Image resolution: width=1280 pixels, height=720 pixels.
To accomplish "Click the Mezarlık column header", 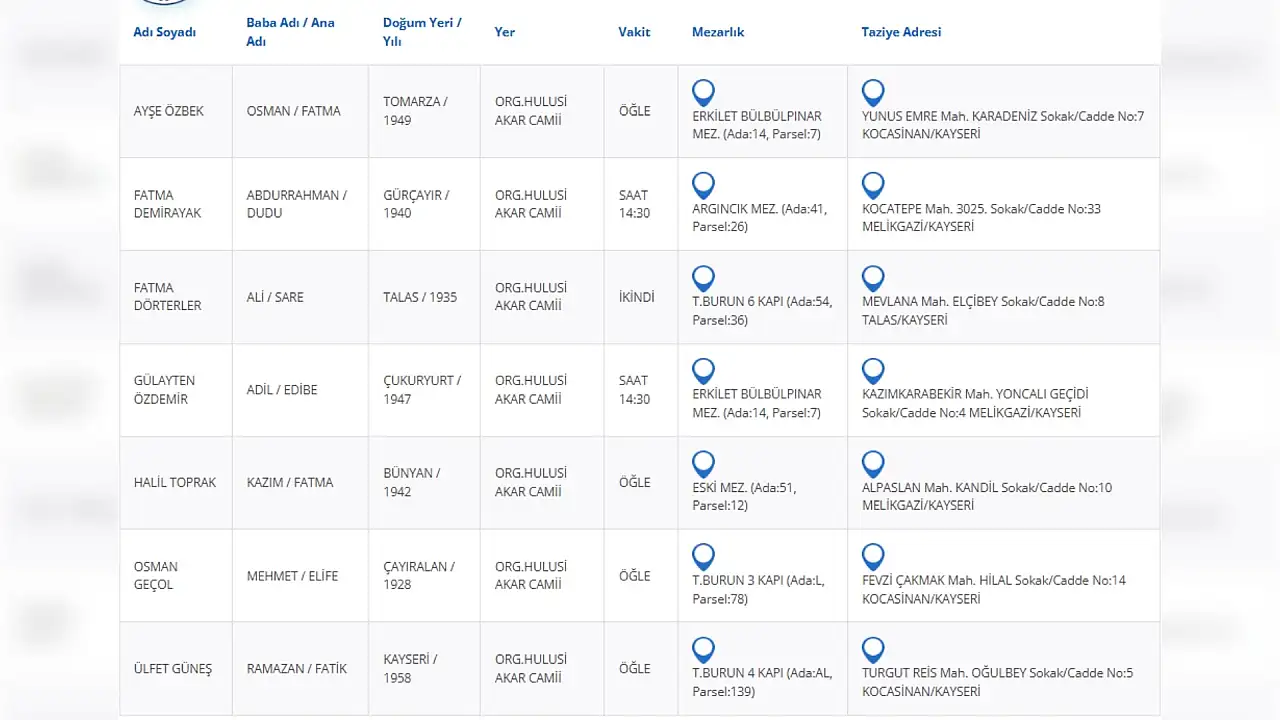I will 718,32.
